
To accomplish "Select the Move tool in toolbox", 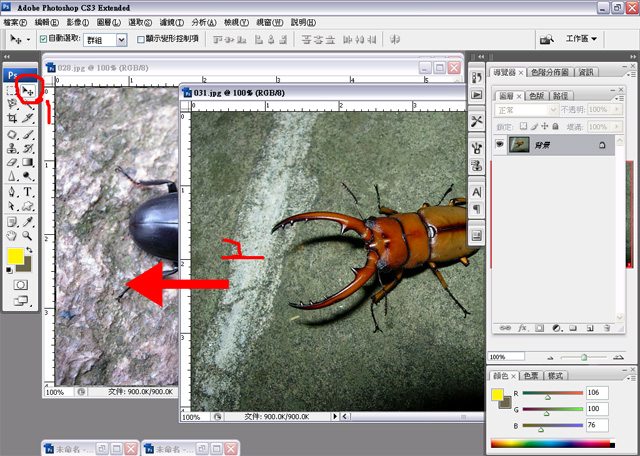I will [x=28, y=91].
